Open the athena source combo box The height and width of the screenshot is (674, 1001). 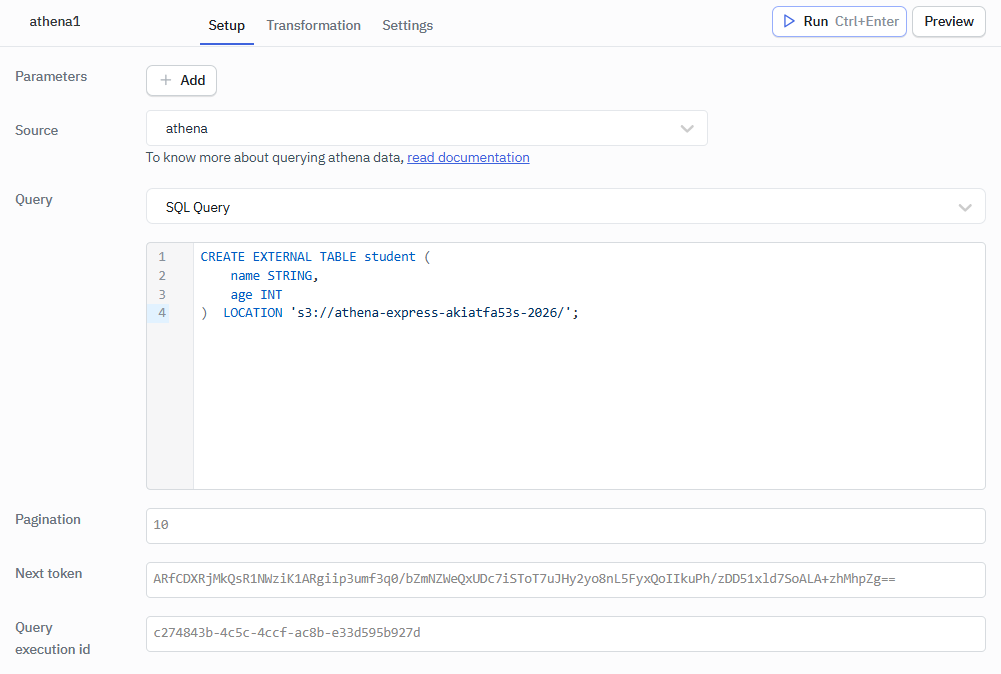pyautogui.click(x=420, y=129)
